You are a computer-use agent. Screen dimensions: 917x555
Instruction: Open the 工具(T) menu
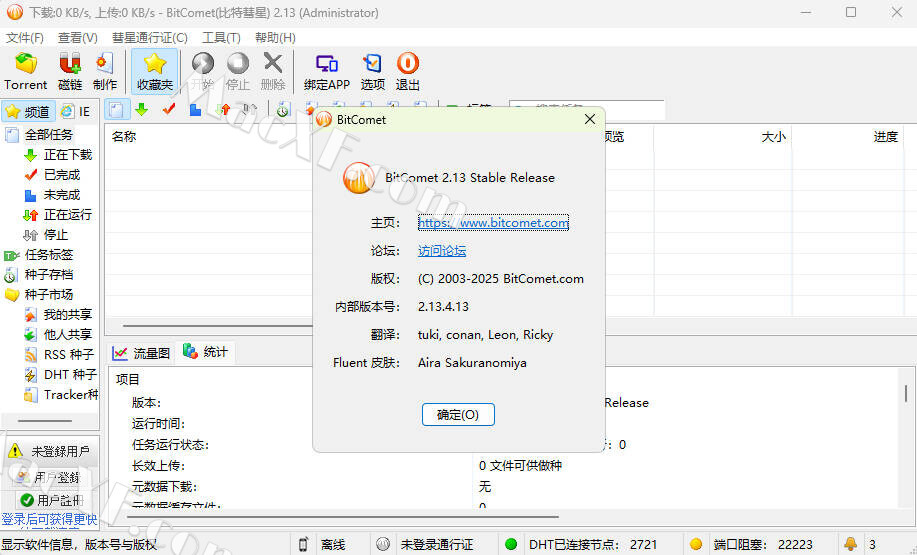[221, 37]
